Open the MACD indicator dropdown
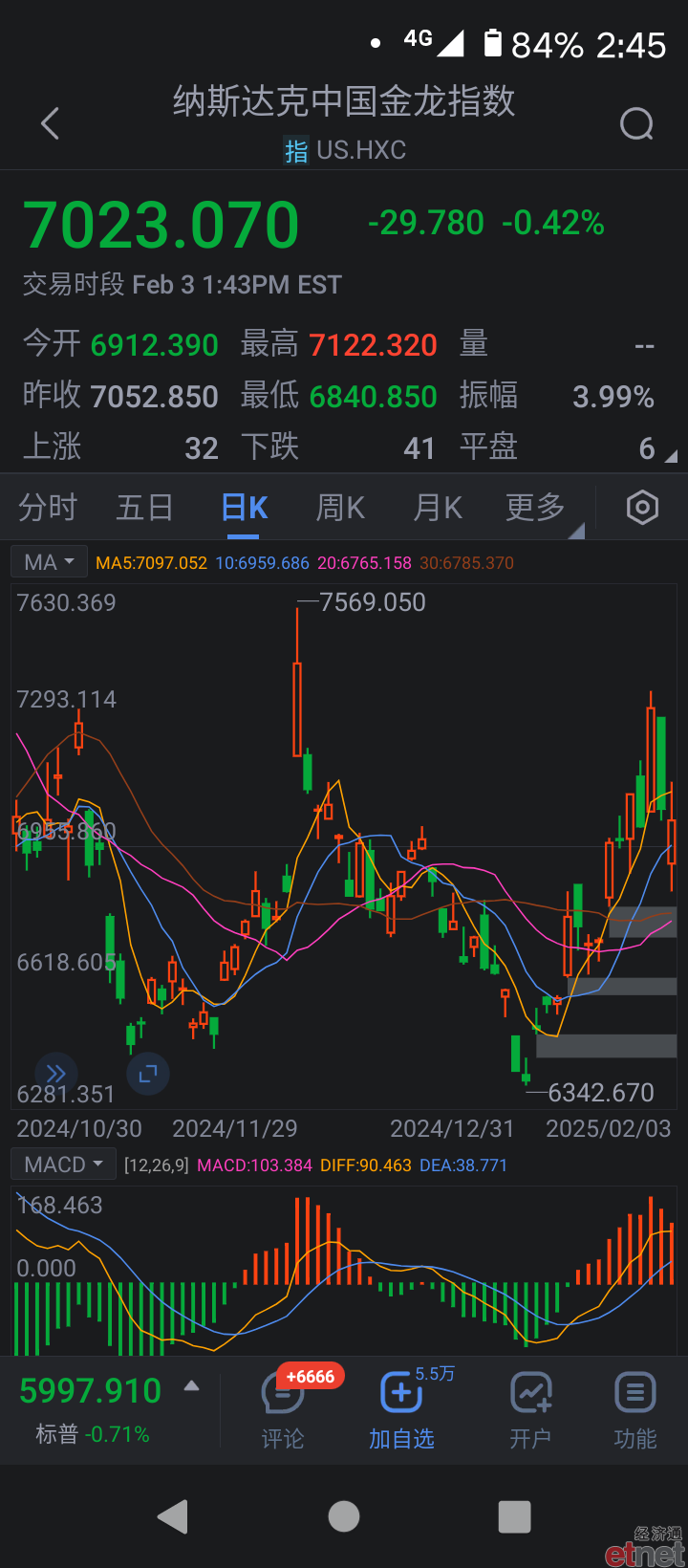This screenshot has height=1568, width=688. [x=63, y=1165]
